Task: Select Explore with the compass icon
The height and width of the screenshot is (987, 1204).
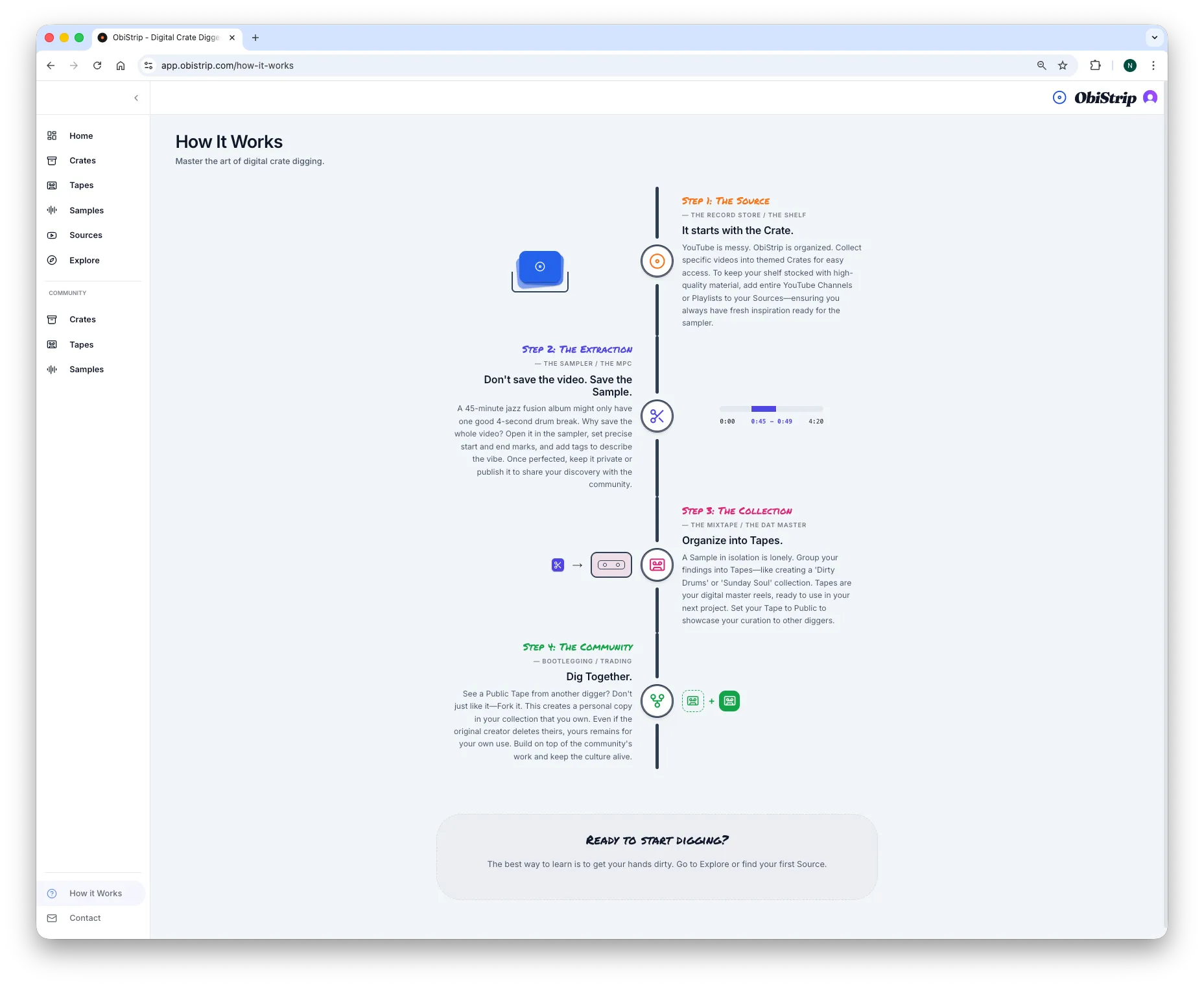Action: pos(84,260)
